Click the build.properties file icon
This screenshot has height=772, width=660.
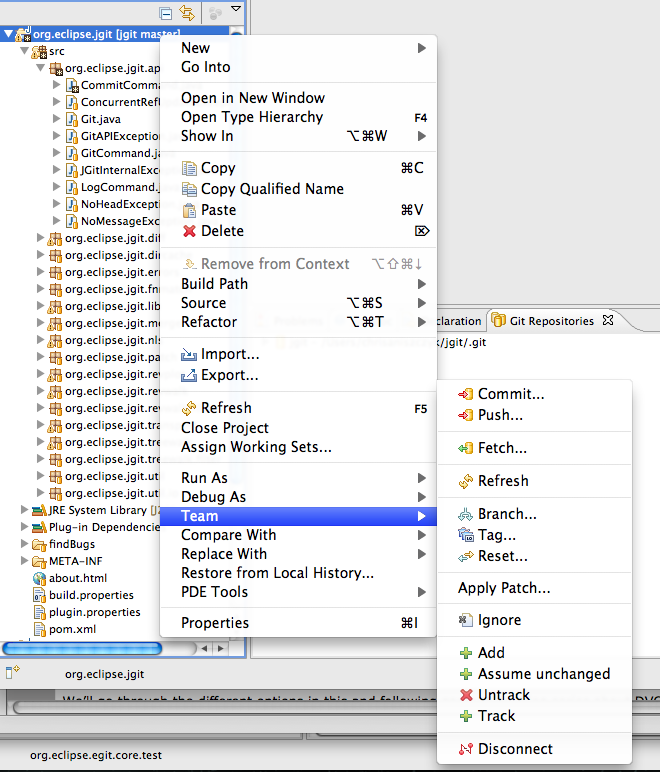(x=39, y=595)
